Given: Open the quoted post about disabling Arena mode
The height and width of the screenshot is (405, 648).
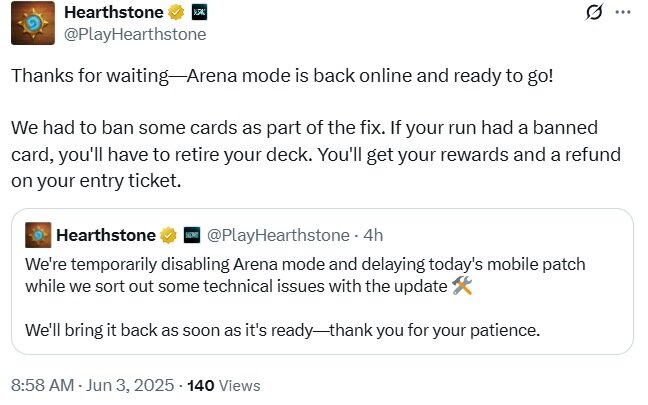Looking at the screenshot, I should (x=322, y=281).
